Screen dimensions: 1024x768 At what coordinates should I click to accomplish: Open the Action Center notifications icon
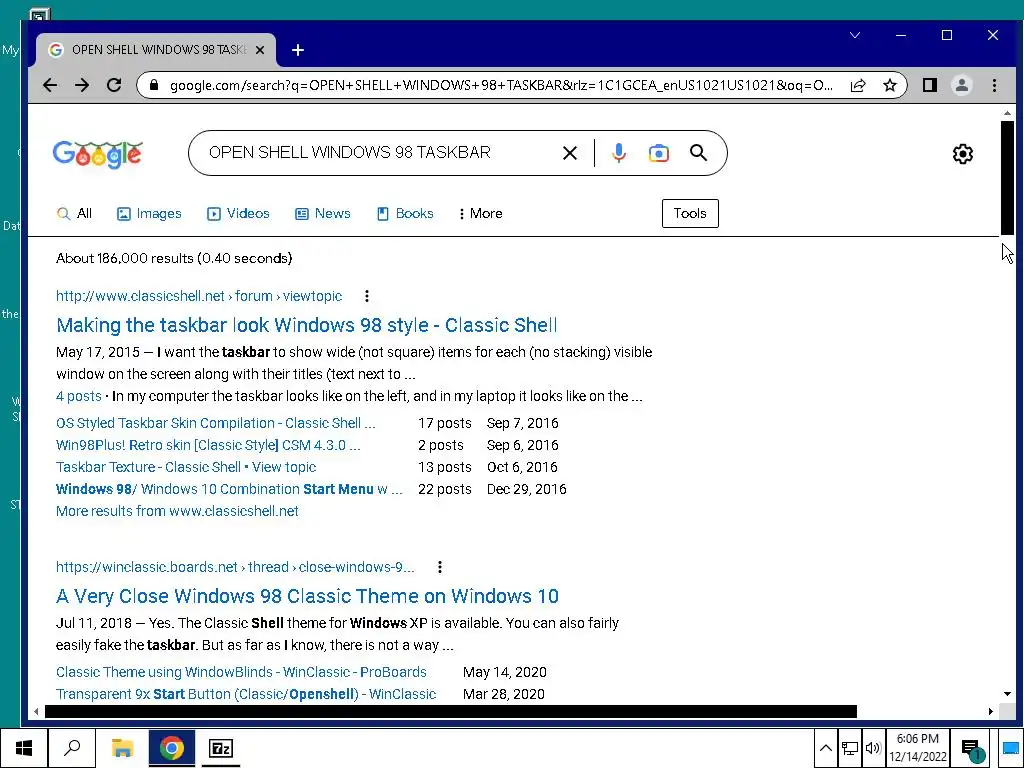pyautogui.click(x=972, y=749)
